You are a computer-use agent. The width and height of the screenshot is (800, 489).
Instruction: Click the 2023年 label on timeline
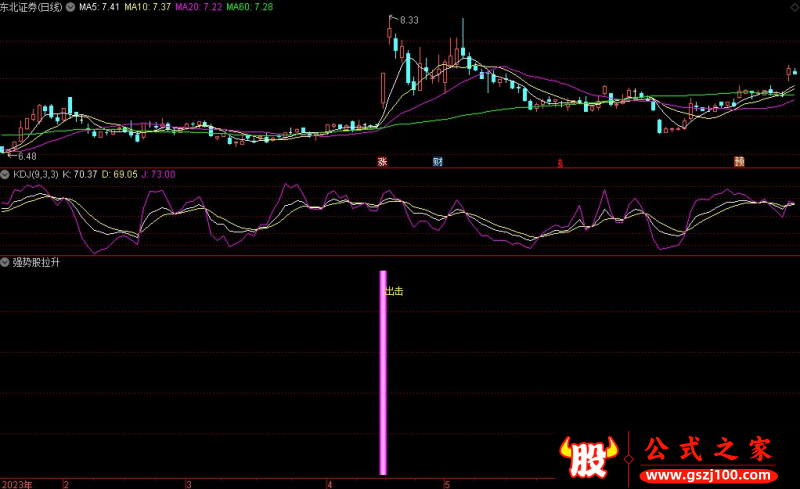click(x=16, y=484)
